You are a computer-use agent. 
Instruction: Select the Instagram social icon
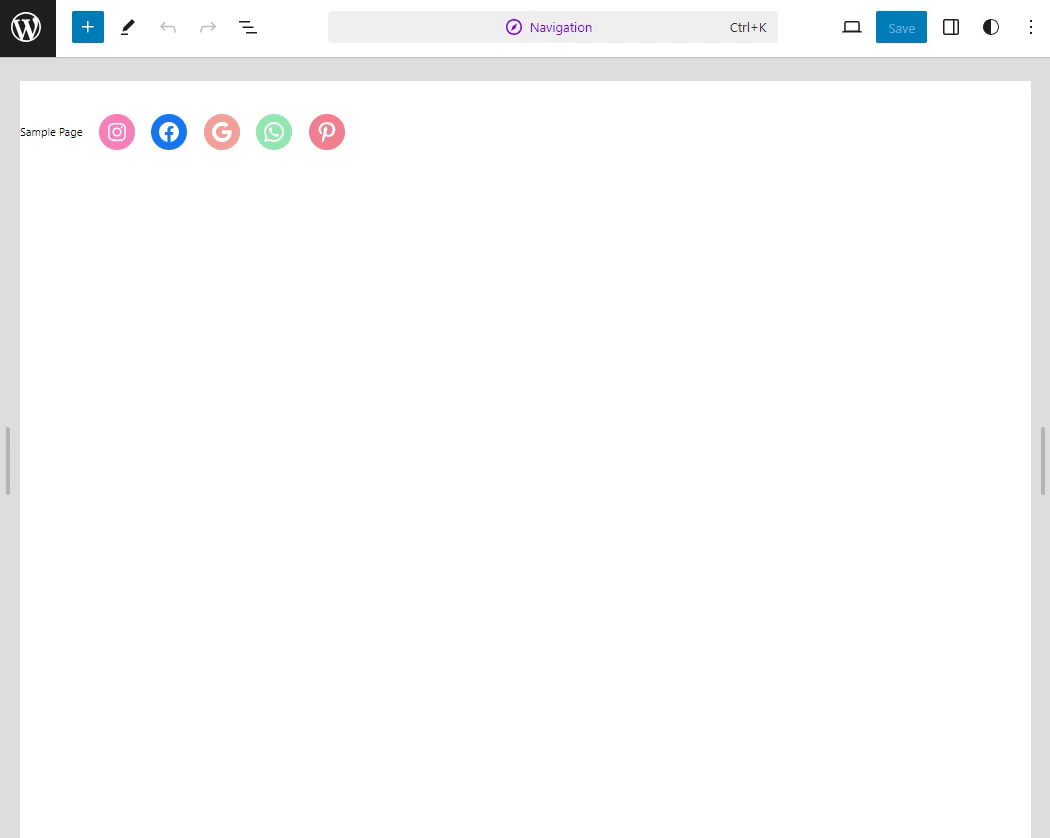(117, 132)
